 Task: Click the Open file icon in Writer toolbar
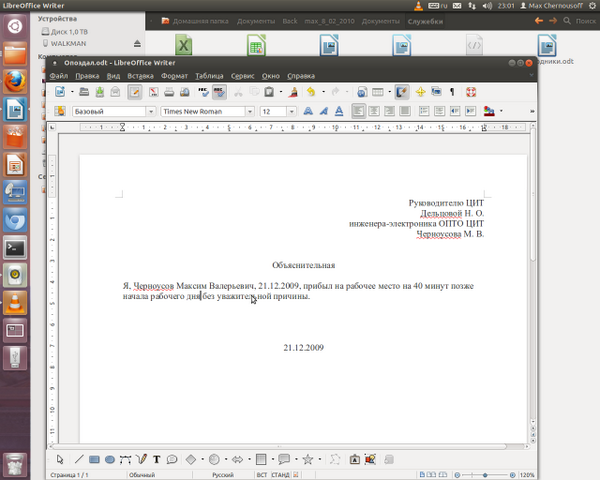[x=84, y=92]
